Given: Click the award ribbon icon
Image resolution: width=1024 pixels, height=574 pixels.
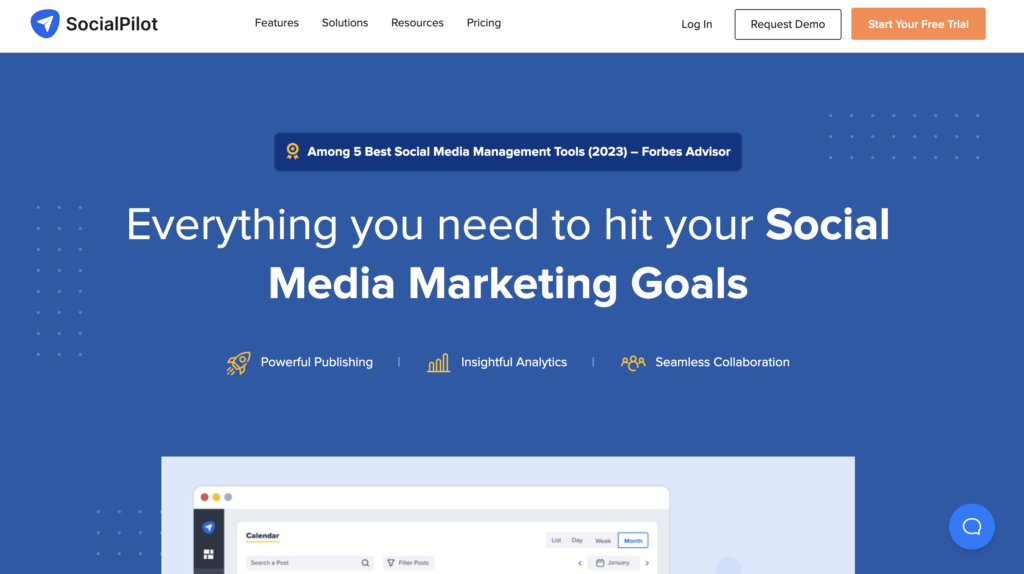Looking at the screenshot, I should [x=293, y=151].
